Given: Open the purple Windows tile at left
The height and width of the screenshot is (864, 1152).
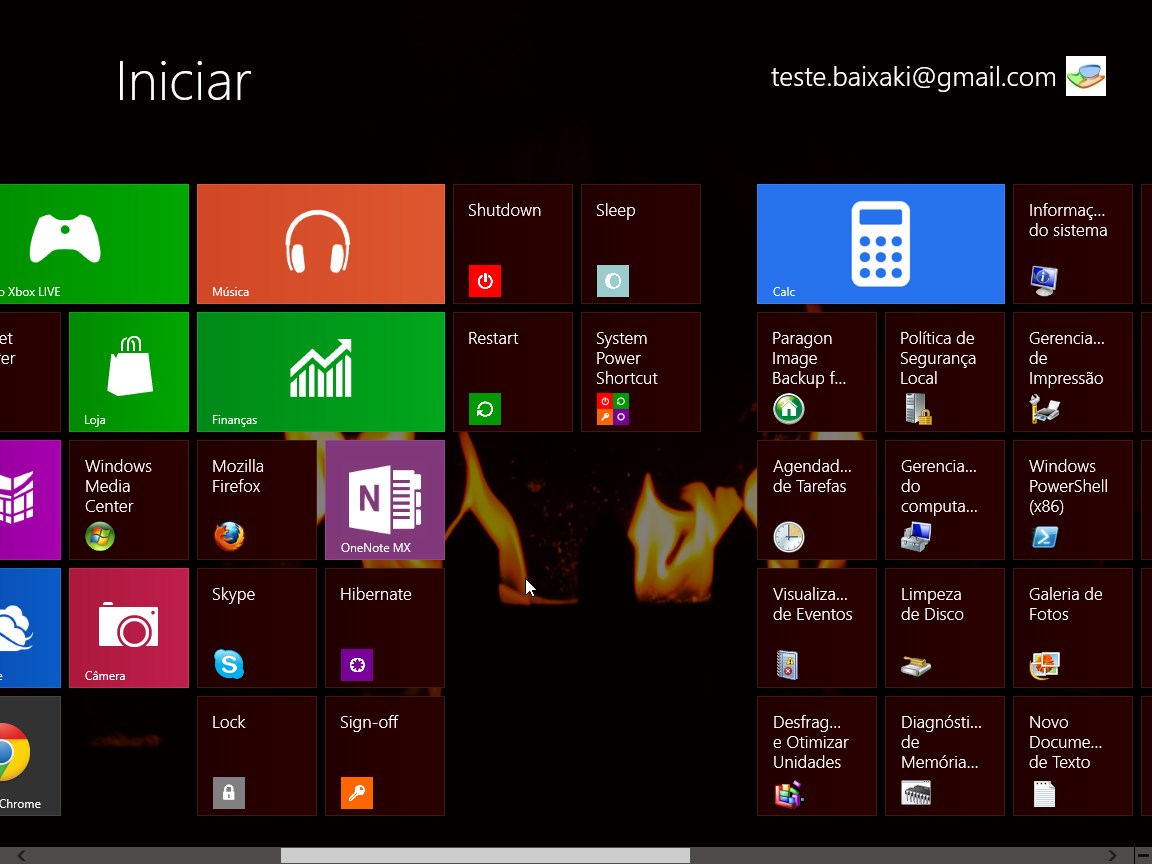Looking at the screenshot, I should tap(30, 500).
